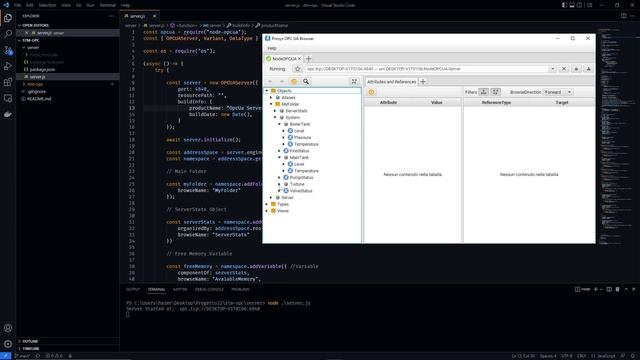Open the Terminal menu in VS Code
Viewport: 640px width, 360px height.
[108, 5]
